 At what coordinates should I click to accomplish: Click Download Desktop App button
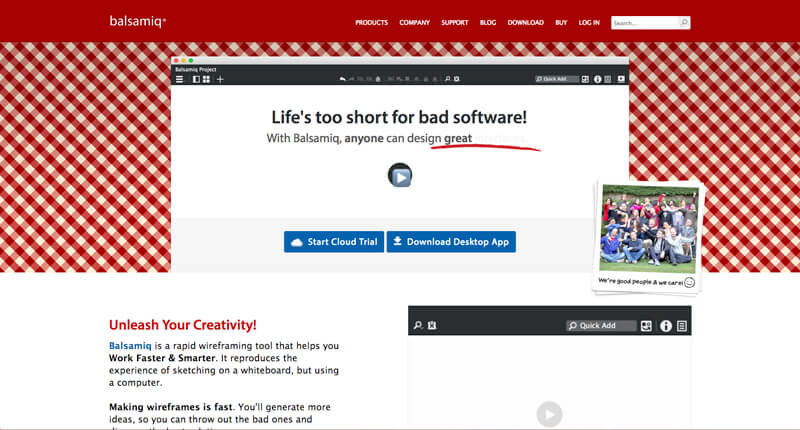point(451,242)
